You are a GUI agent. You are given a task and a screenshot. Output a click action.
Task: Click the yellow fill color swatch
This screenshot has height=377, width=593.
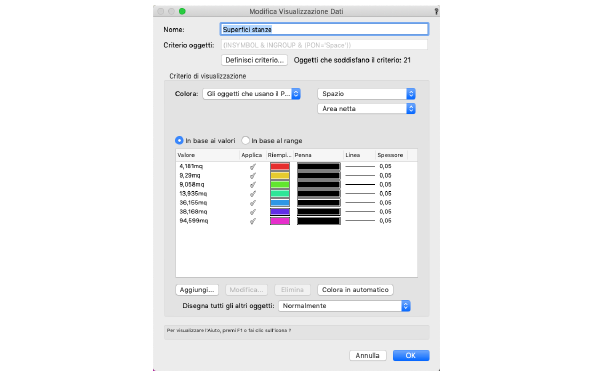coord(280,175)
